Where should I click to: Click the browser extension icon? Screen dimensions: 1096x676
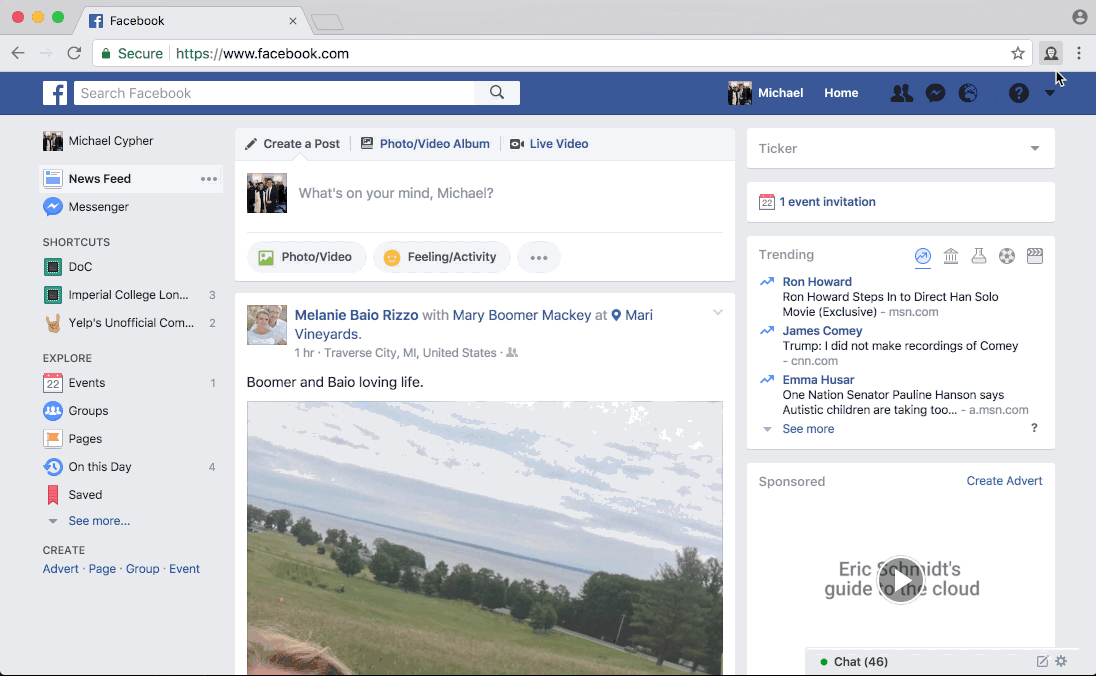(x=1051, y=53)
